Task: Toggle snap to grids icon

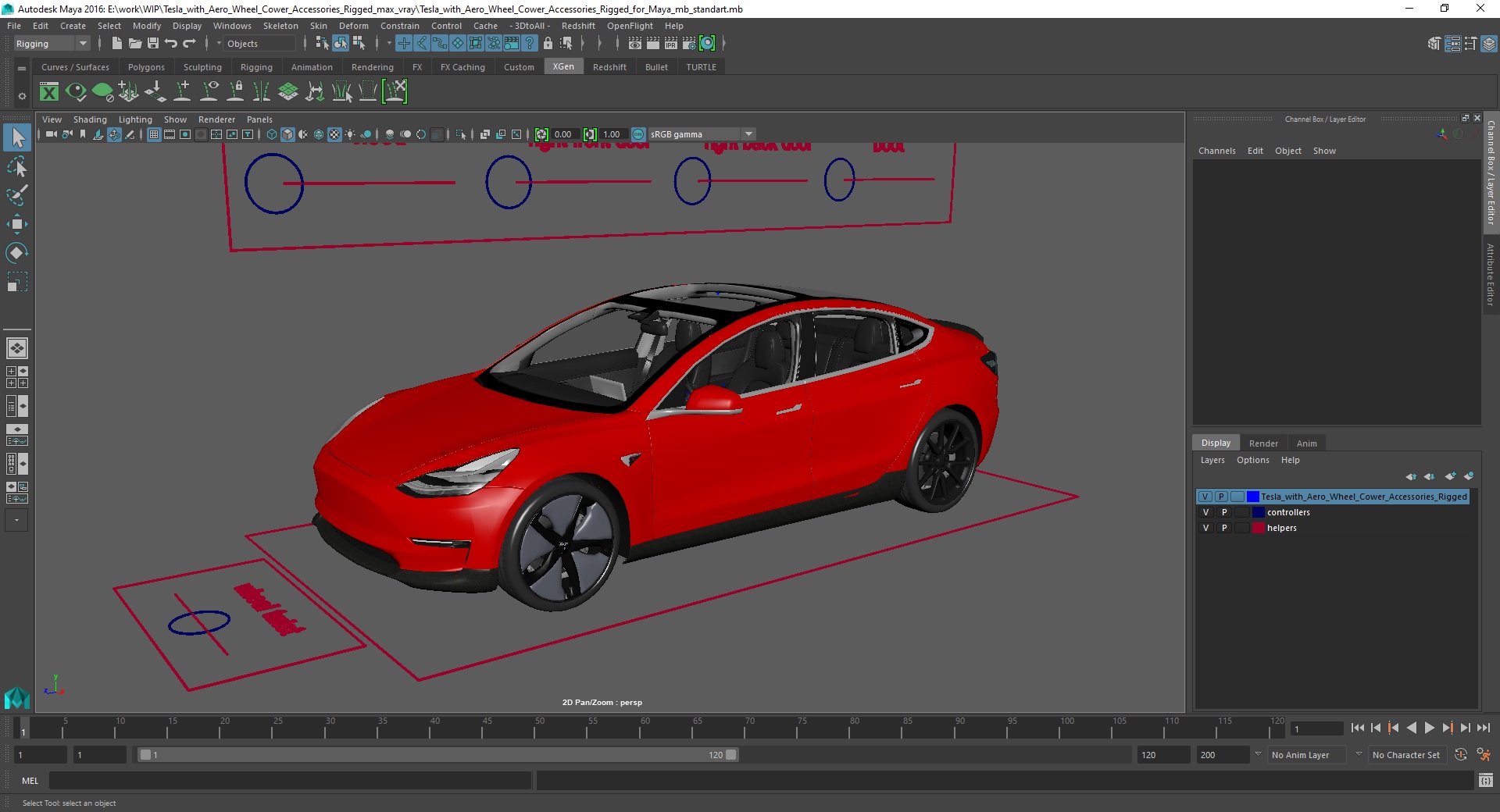Action: coord(403,44)
